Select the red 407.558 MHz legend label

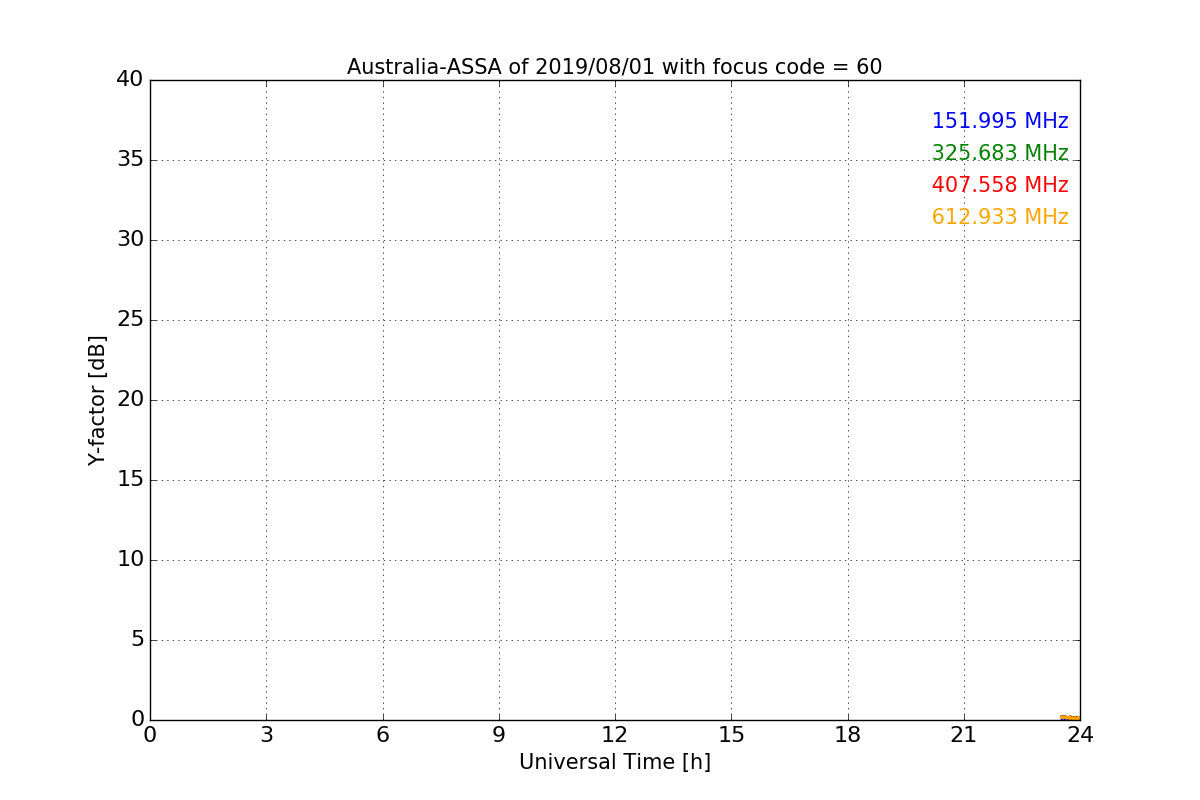click(1000, 185)
